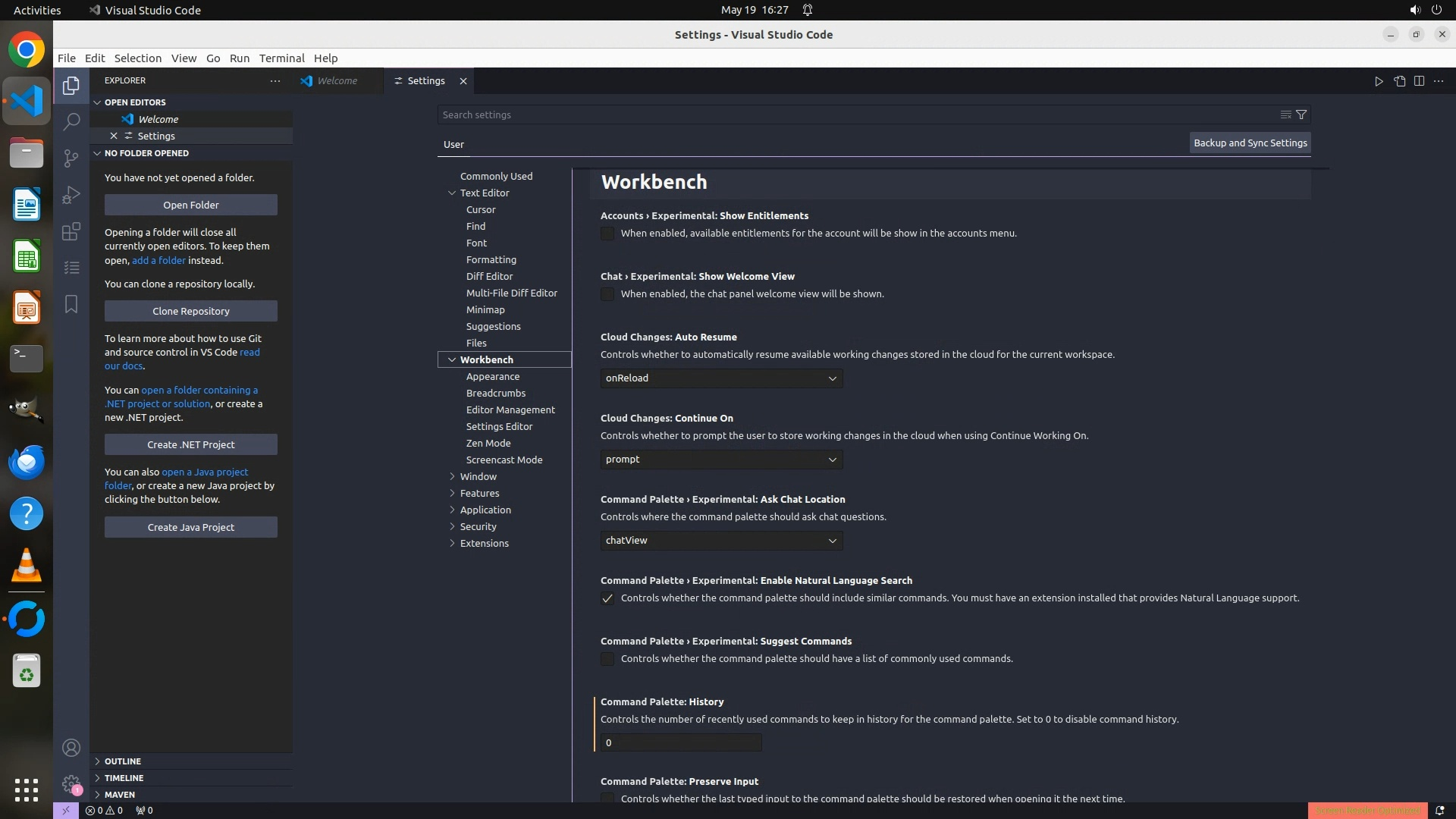Enable Suggest Commands checkbox
This screenshot has height=819, width=1456.
pos(607,659)
